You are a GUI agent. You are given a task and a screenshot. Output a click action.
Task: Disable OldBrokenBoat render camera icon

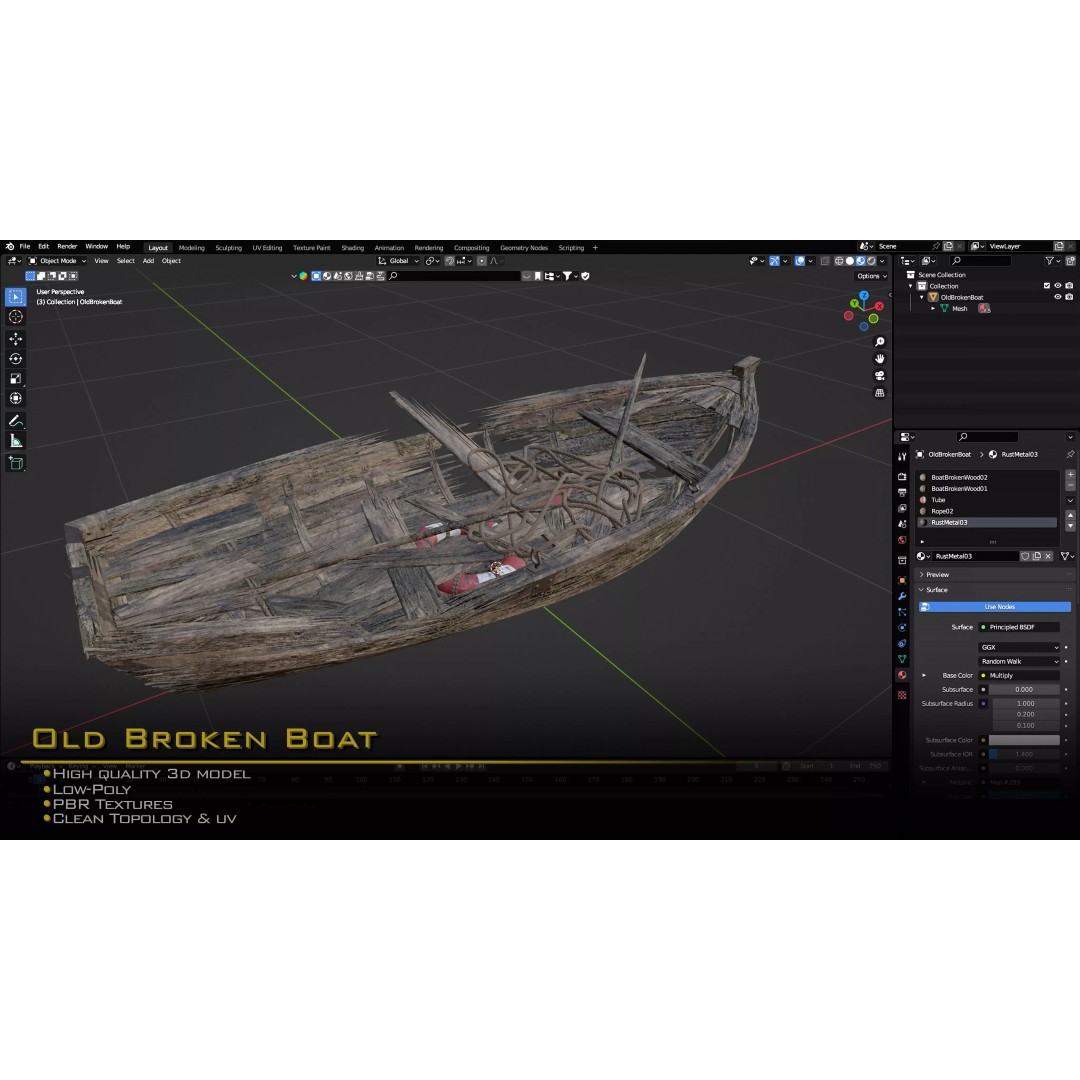(x=1069, y=298)
